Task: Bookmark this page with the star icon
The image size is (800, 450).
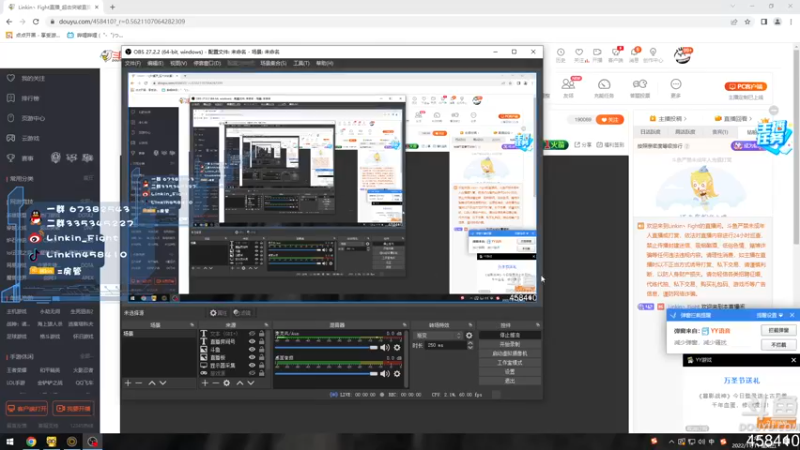Action: point(747,21)
